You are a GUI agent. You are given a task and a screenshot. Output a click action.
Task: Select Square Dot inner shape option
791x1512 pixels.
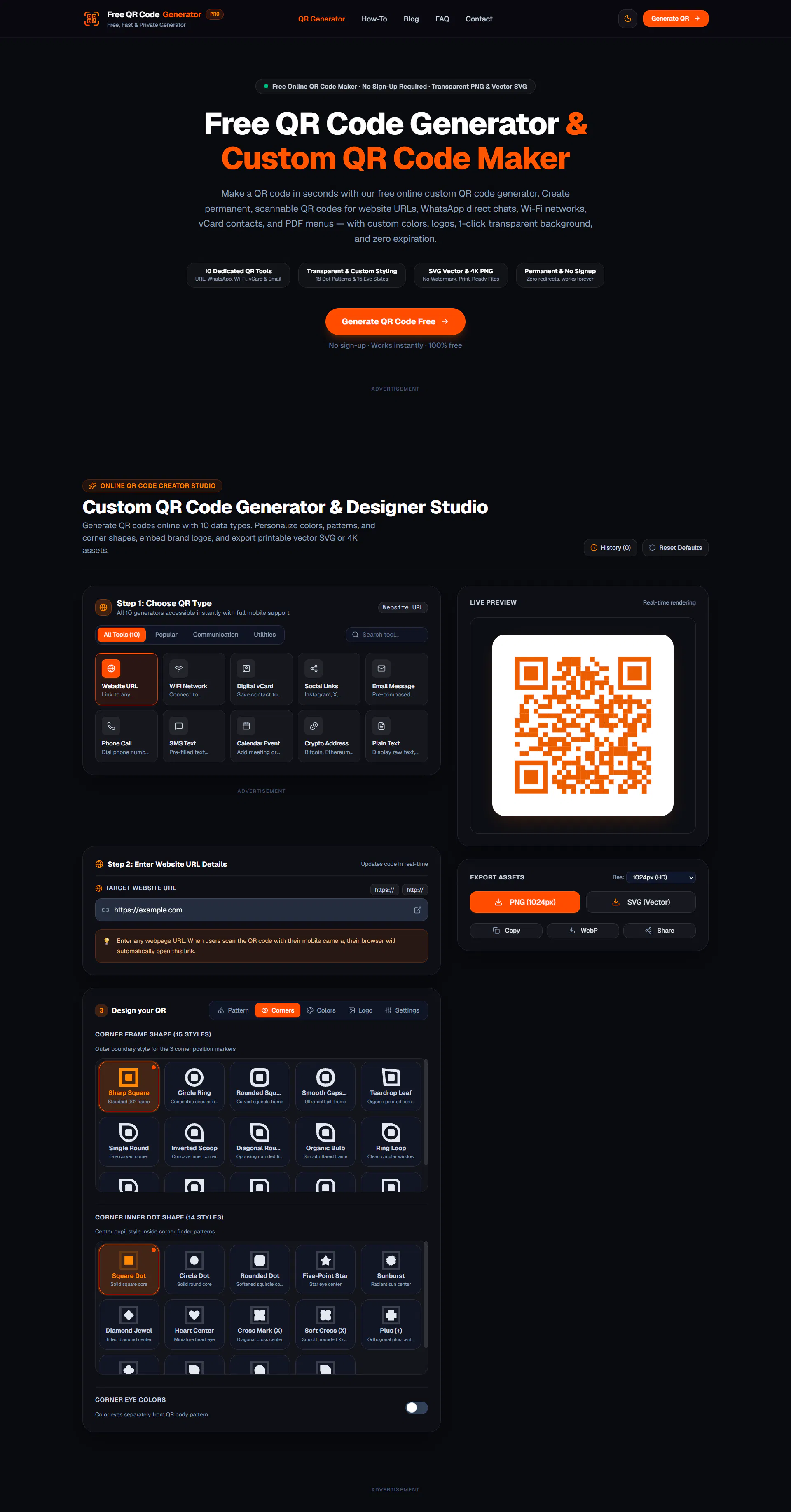point(129,1269)
